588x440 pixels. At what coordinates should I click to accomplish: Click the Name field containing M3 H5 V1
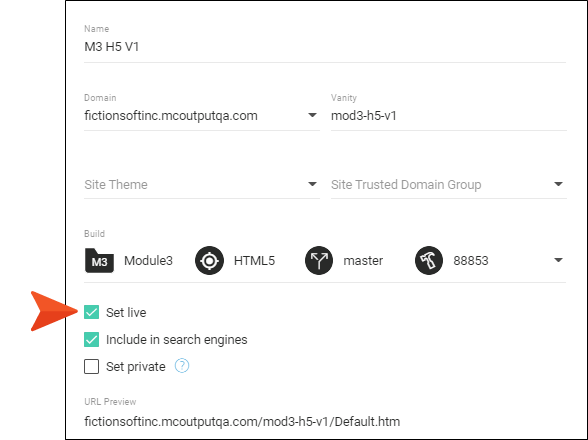pos(325,47)
